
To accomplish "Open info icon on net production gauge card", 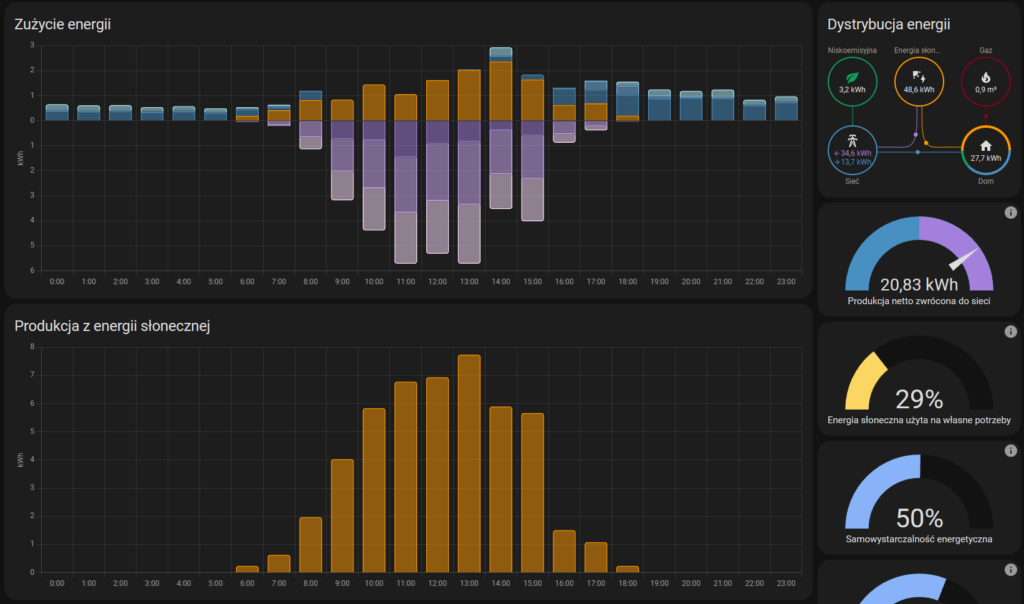I will [x=1010, y=212].
